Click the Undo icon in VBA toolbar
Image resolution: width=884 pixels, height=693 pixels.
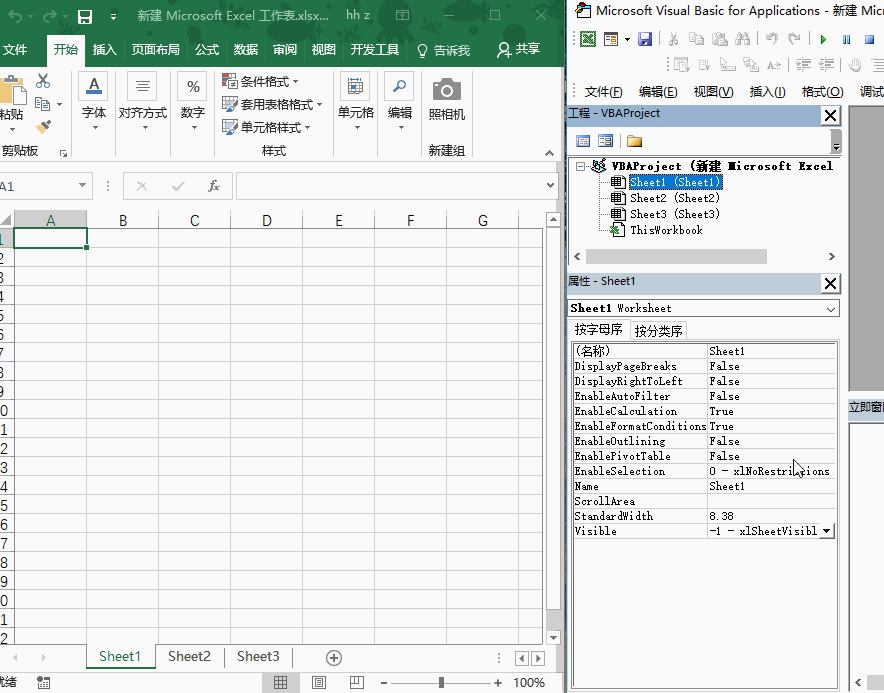click(x=772, y=39)
